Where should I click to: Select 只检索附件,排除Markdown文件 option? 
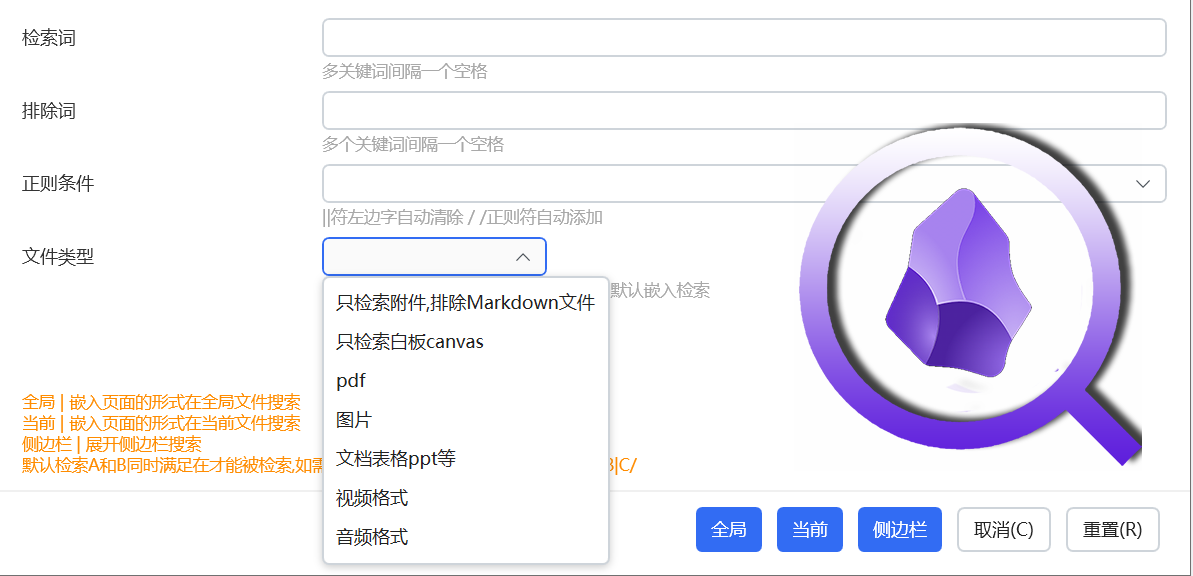click(x=466, y=303)
